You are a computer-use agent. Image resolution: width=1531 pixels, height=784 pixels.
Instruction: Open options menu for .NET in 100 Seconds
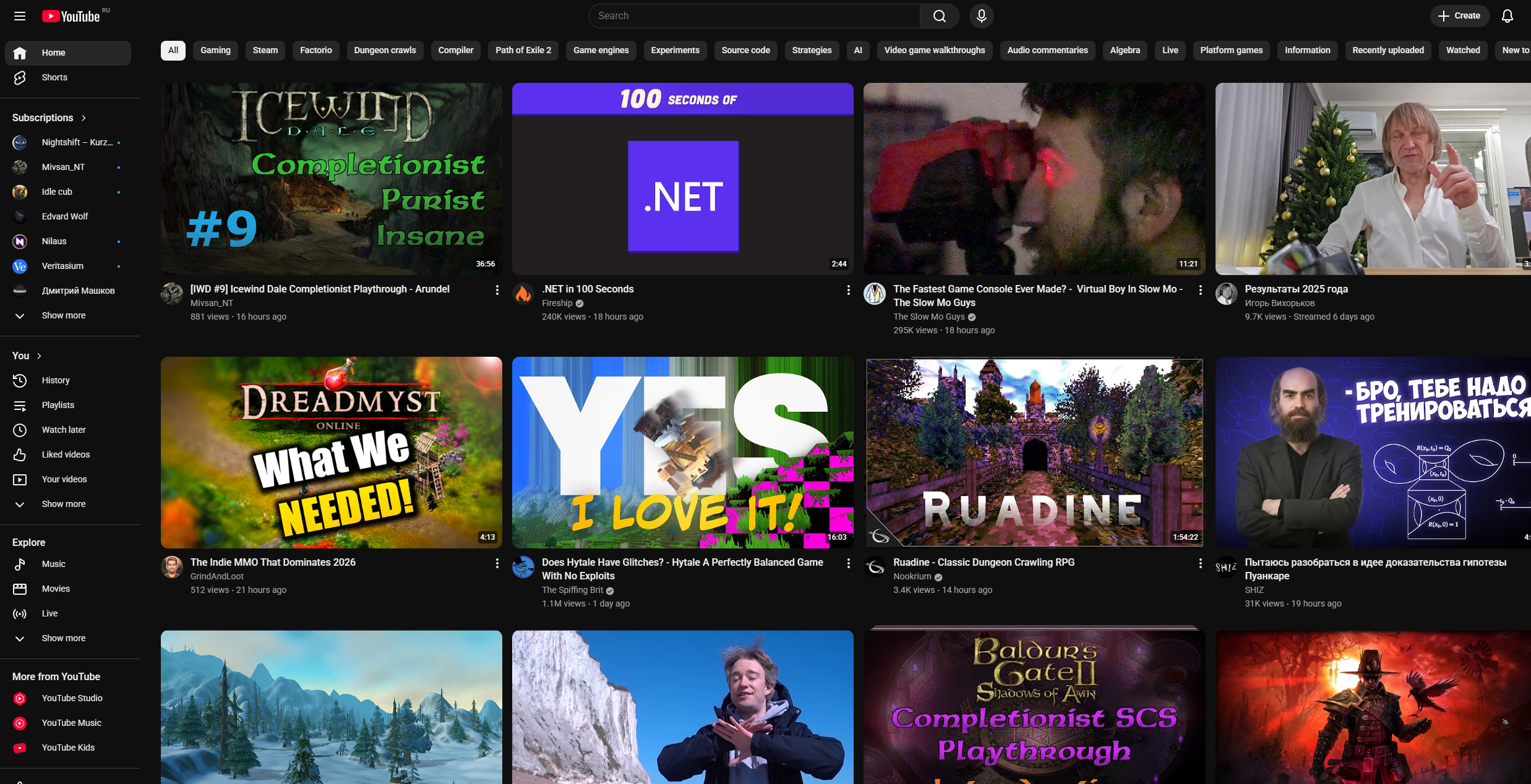848,290
